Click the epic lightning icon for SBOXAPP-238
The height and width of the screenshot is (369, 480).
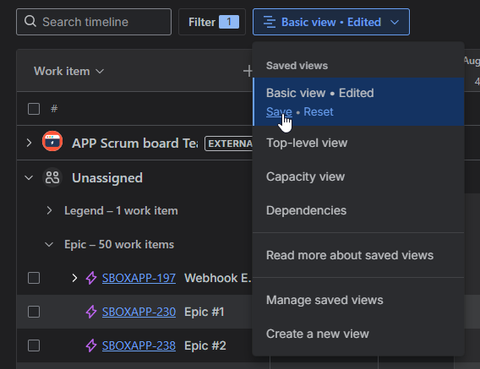[x=91, y=346]
